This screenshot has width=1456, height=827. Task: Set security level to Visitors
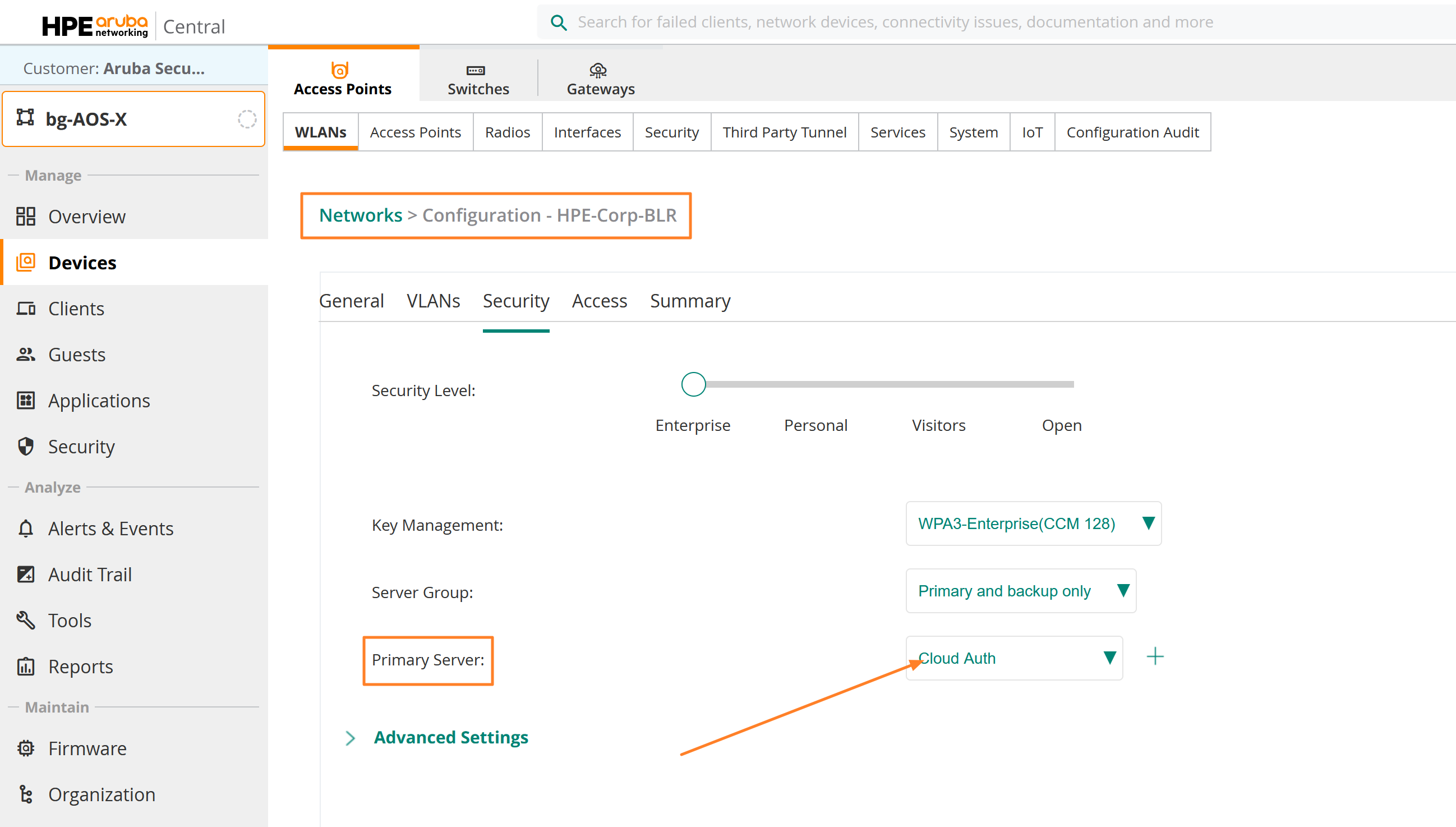(x=938, y=425)
